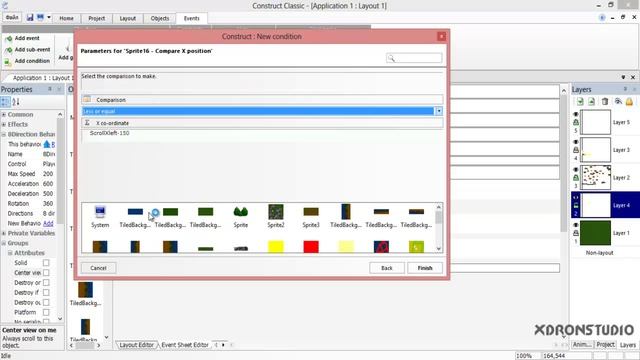Open the quick access toolbar dropdown arrow
This screenshot has width=640, height=360.
[x=49, y=18]
